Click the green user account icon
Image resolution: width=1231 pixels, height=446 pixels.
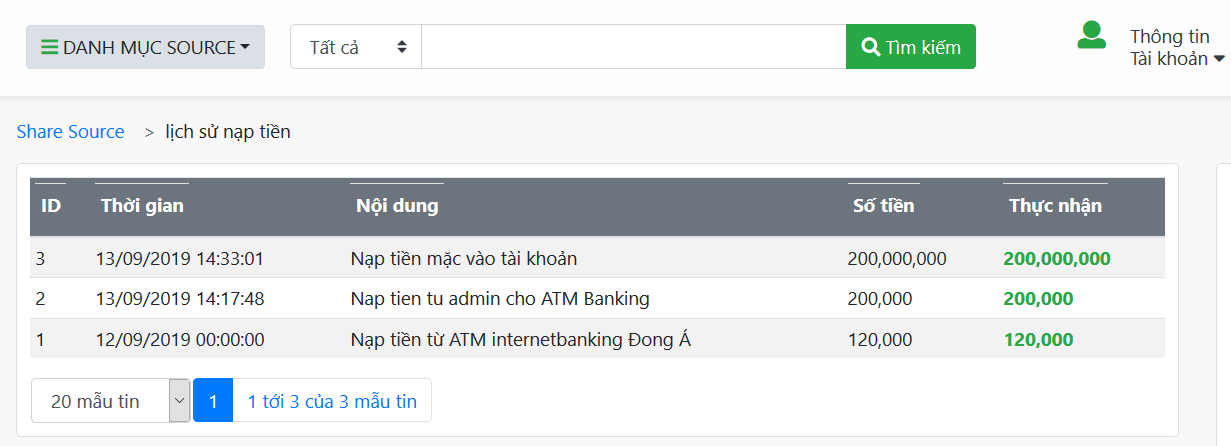coord(1091,35)
